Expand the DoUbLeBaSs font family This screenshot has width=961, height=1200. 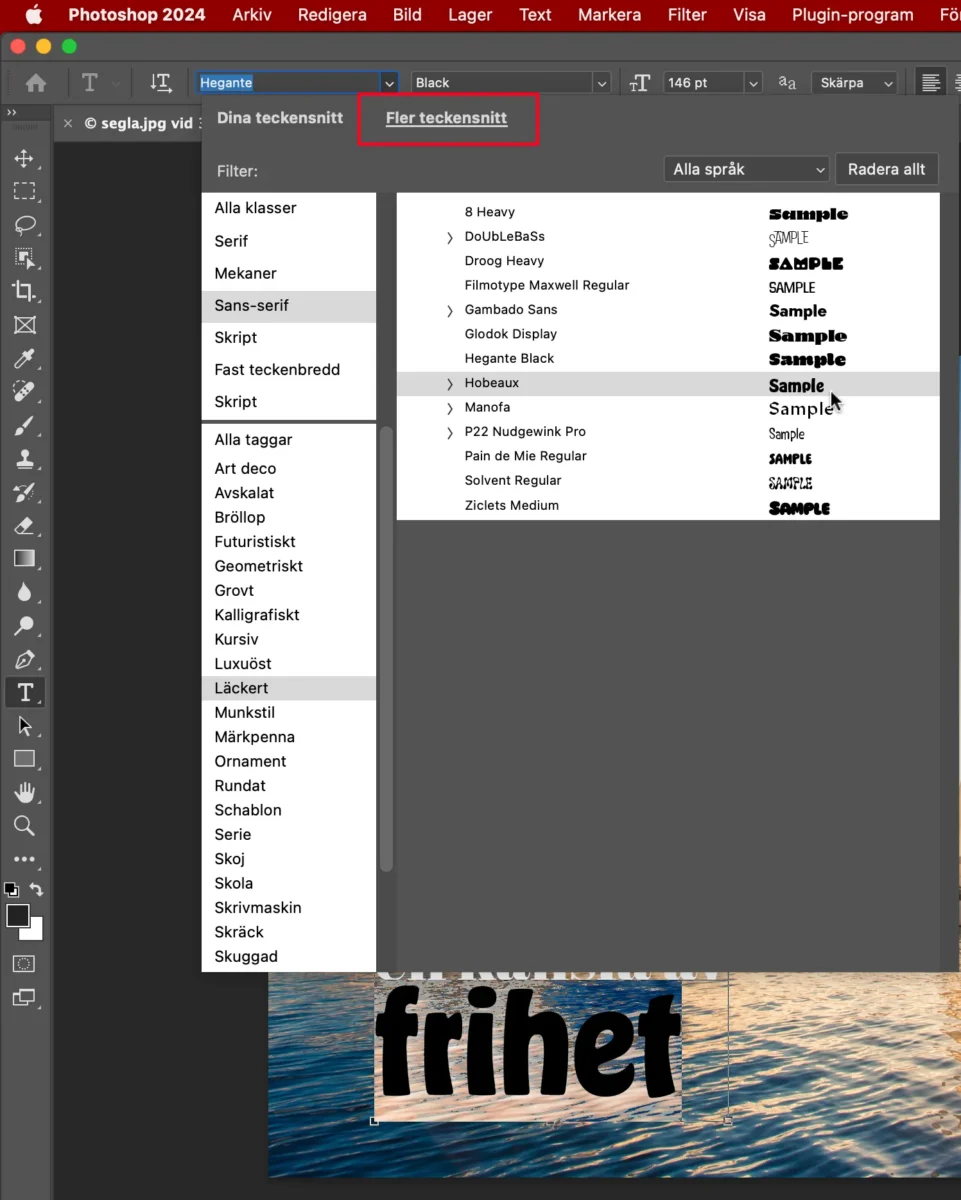[x=449, y=238]
